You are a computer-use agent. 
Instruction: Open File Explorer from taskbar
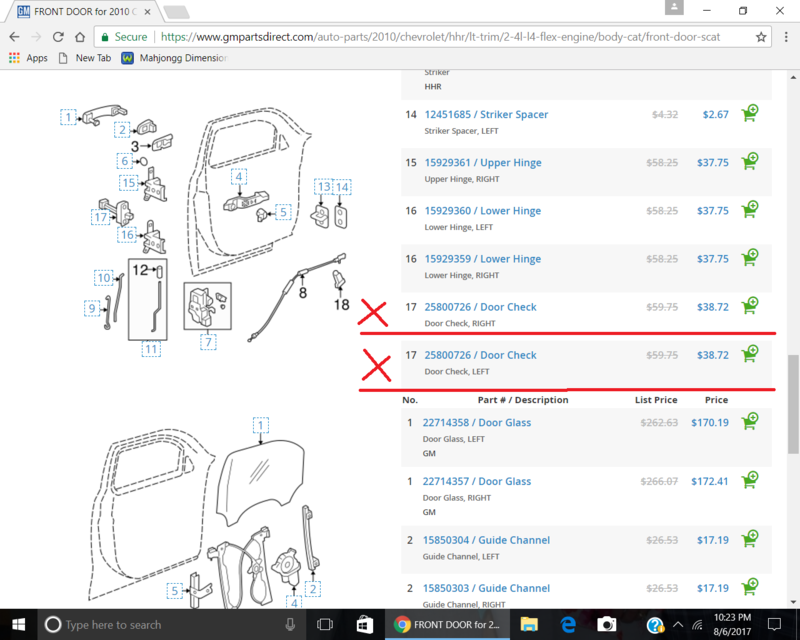tap(529, 624)
